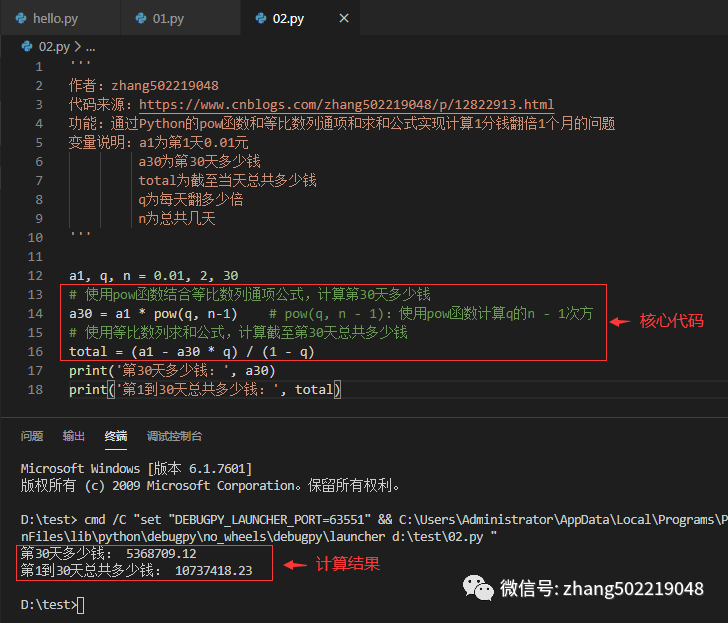Click the '变量说明: a1为第1天0.01元' line
This screenshot has width=728, height=623.
click(159, 143)
